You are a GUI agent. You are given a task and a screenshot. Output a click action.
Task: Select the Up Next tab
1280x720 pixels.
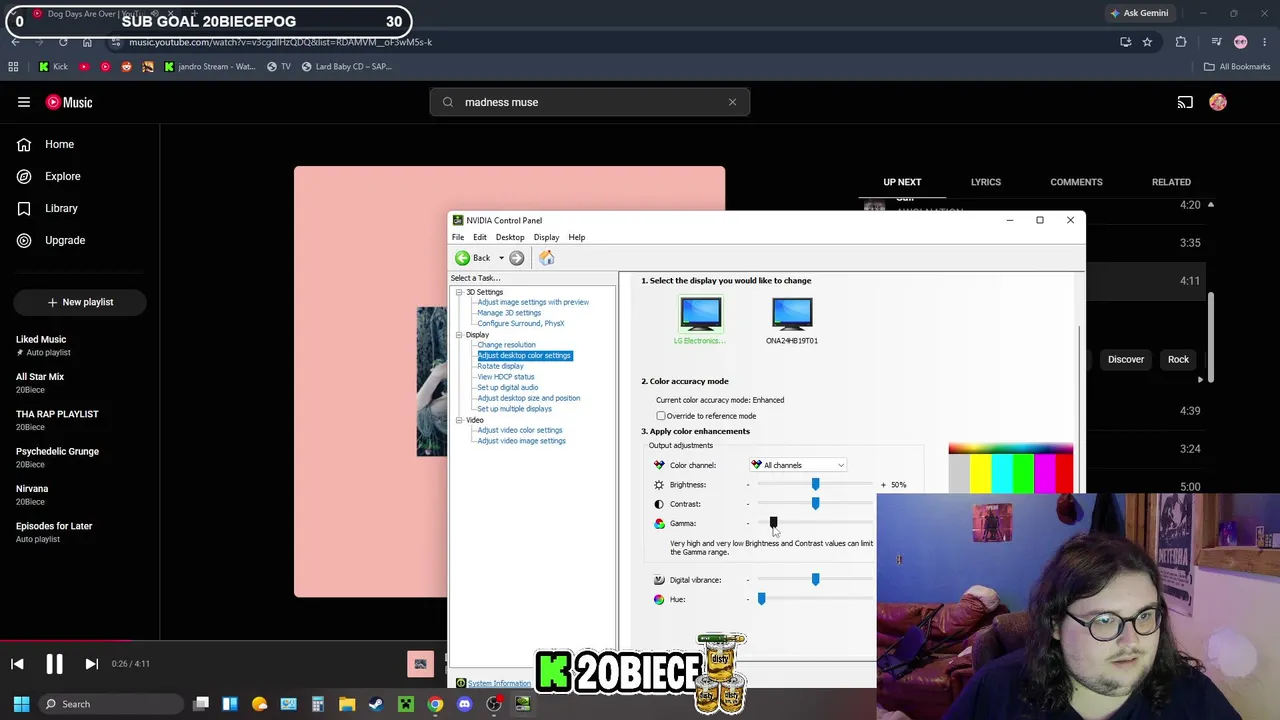click(x=902, y=182)
